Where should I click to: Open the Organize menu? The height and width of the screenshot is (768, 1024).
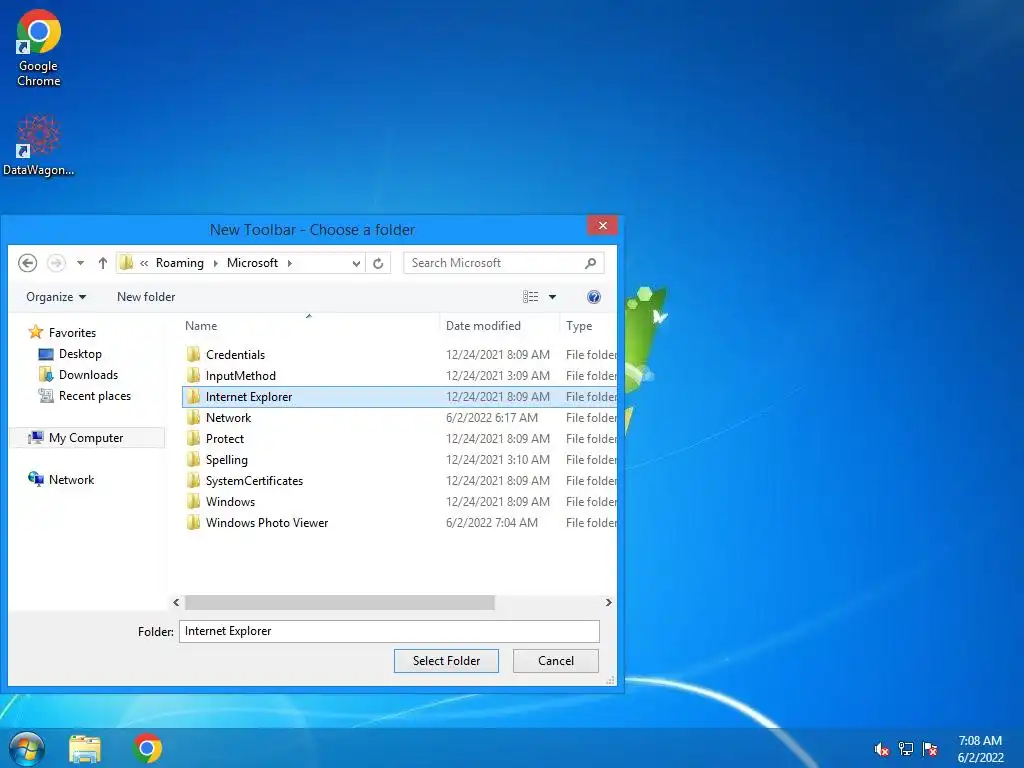coord(56,296)
